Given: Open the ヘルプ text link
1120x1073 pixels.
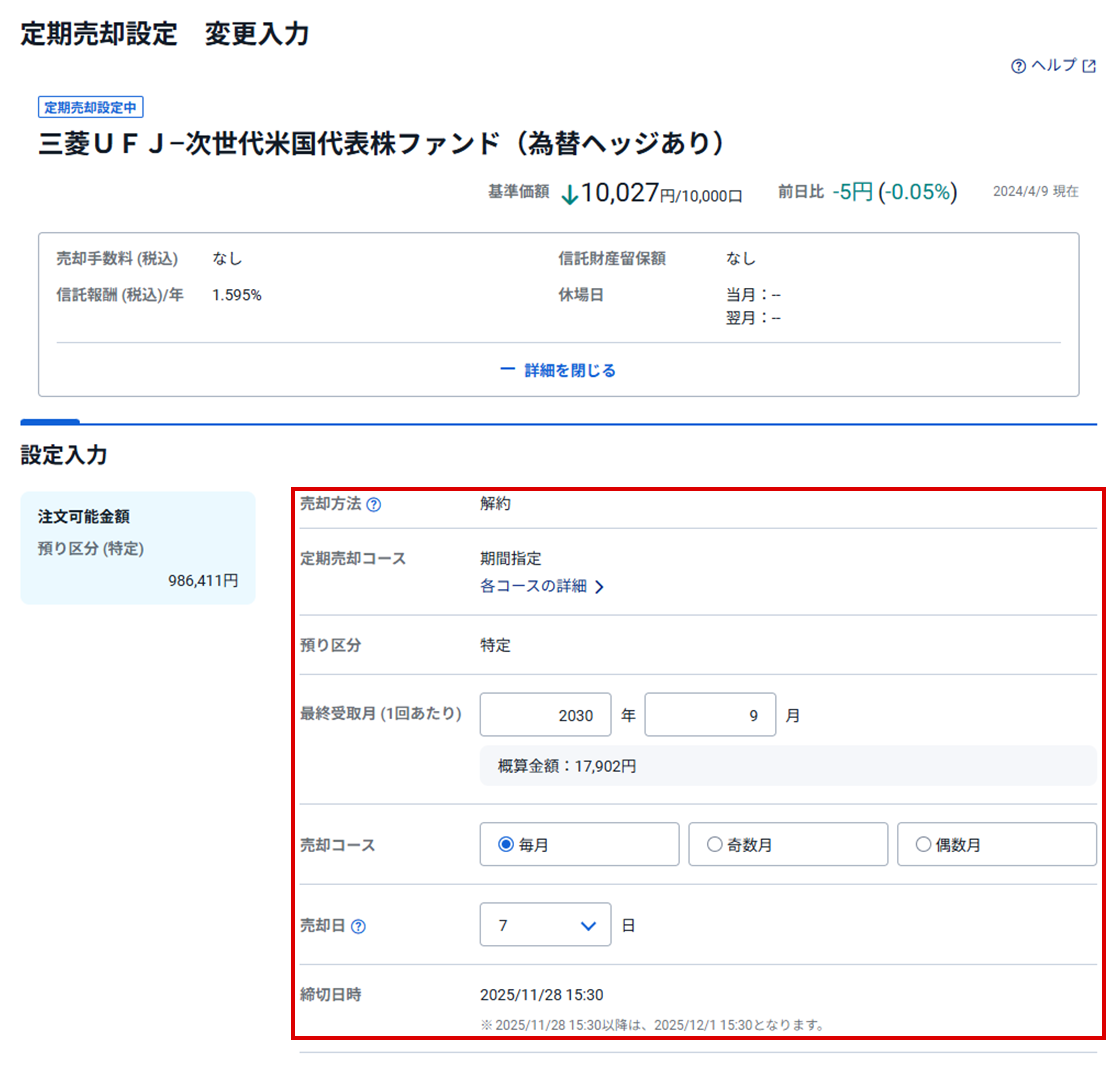Looking at the screenshot, I should (1053, 66).
